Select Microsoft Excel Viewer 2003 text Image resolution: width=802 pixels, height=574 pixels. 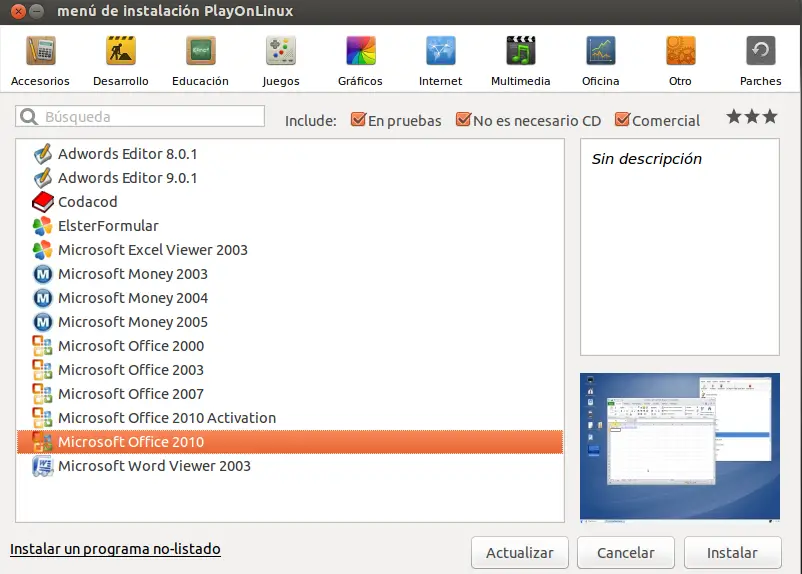pyautogui.click(x=153, y=250)
